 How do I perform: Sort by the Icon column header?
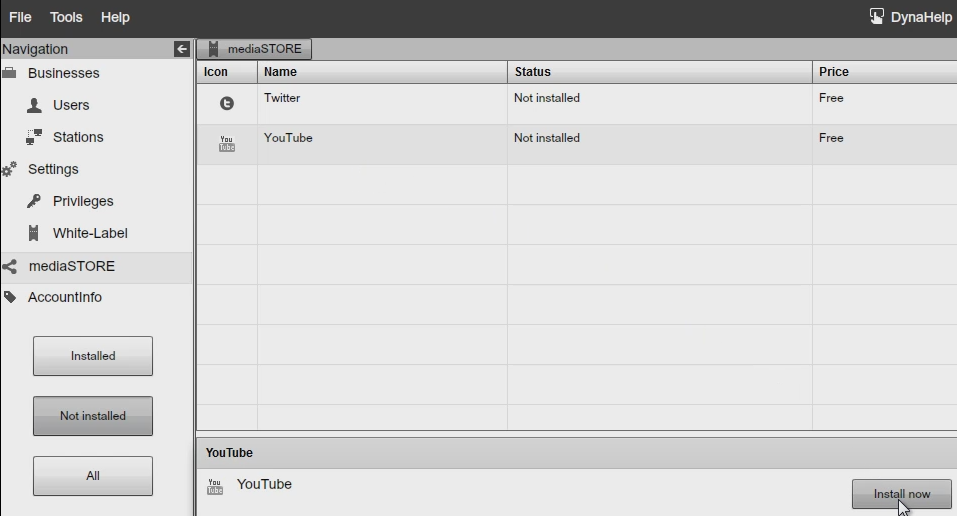(227, 72)
